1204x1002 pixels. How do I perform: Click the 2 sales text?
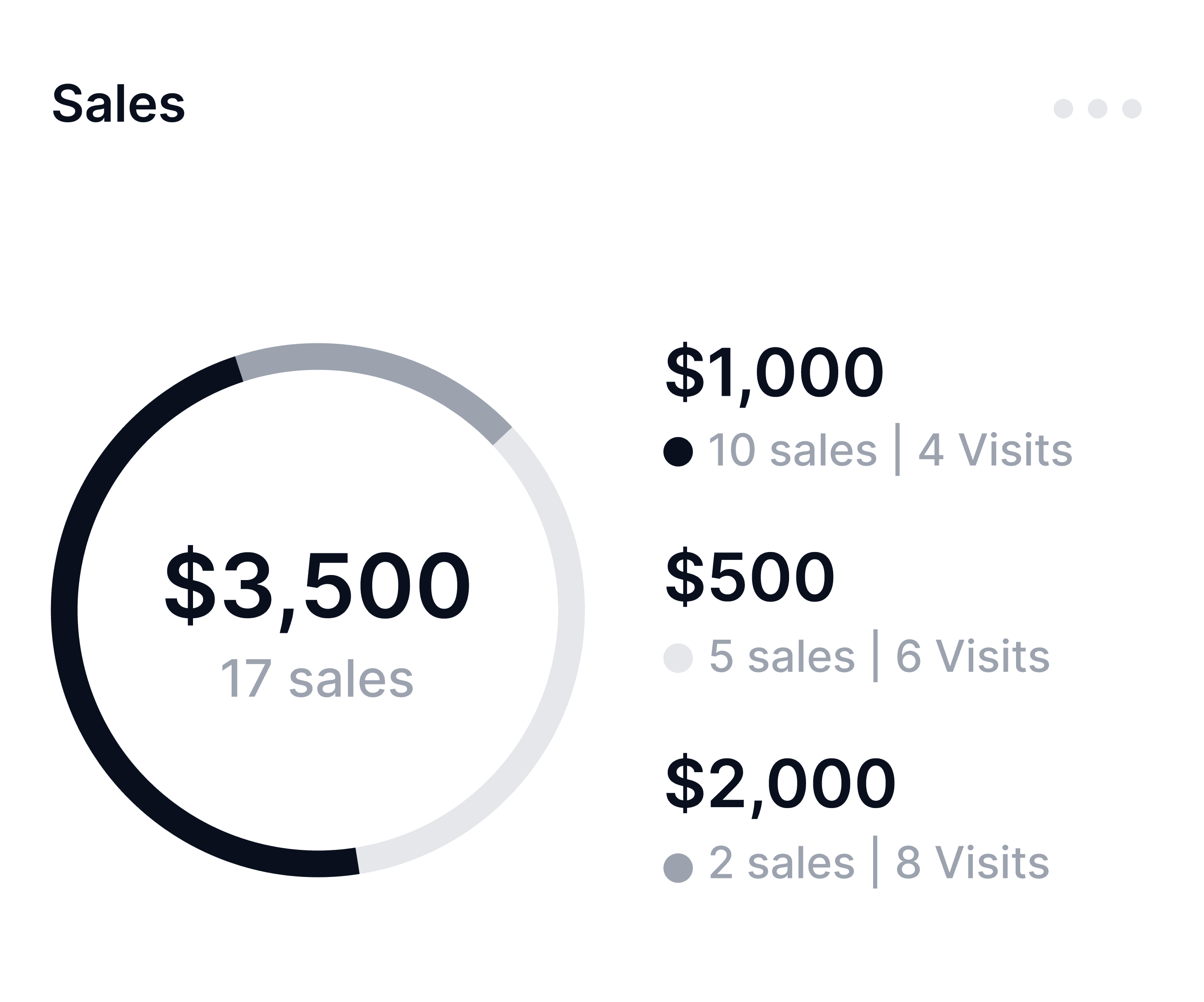coord(782,862)
